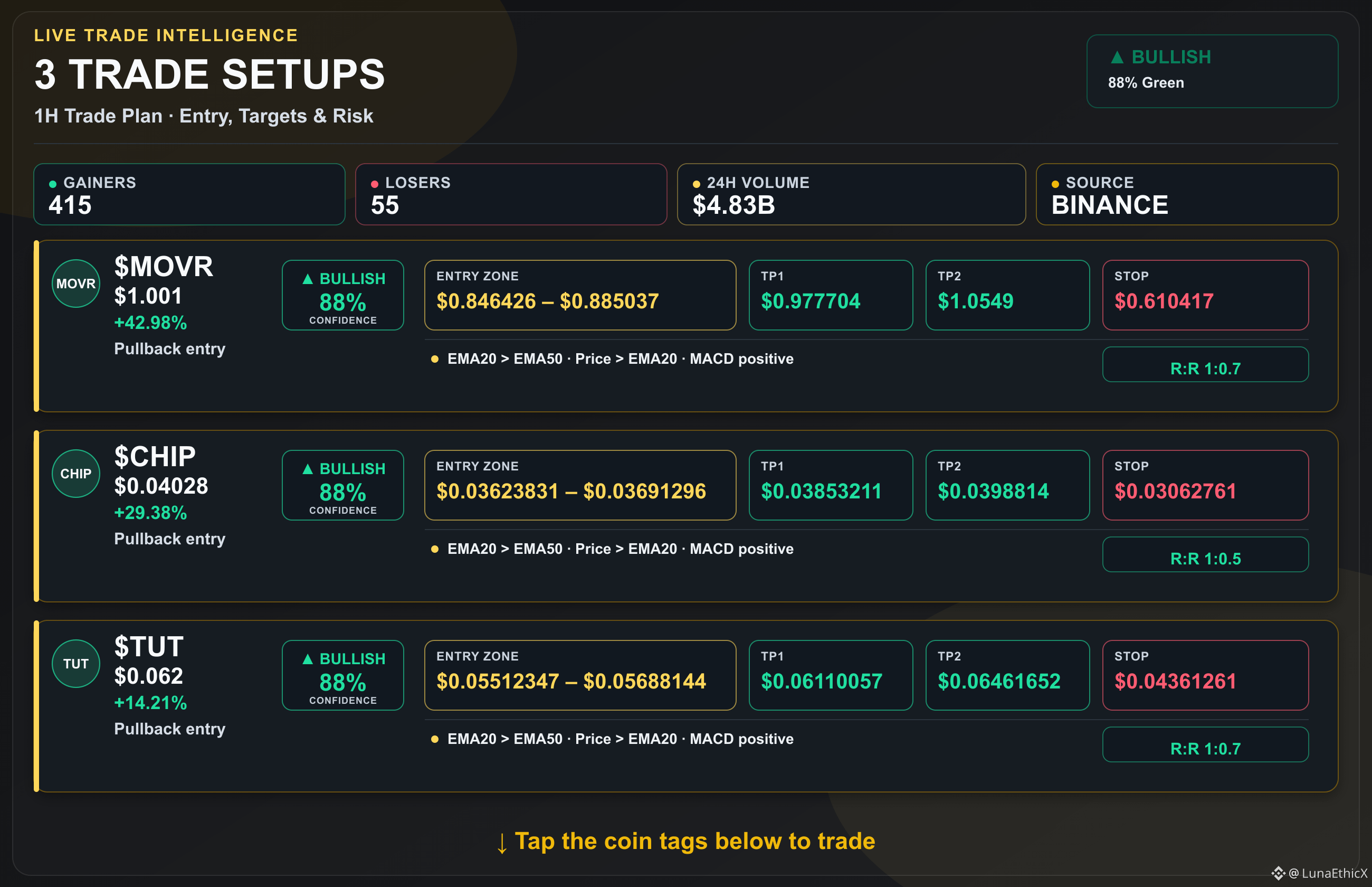Click CHIP change +29.38%
The image size is (1372, 887).
(x=150, y=513)
